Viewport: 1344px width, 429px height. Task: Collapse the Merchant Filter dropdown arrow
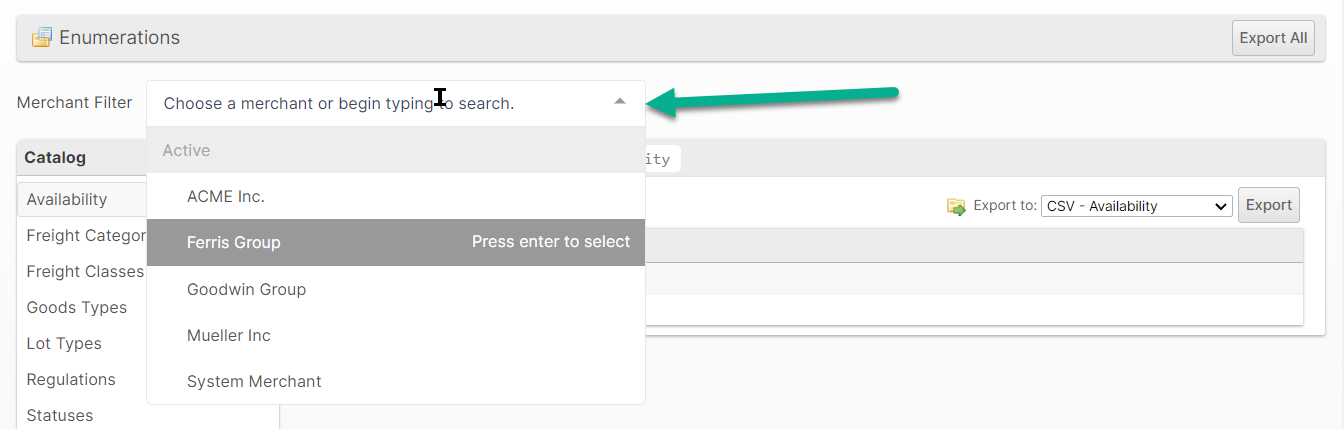click(620, 102)
